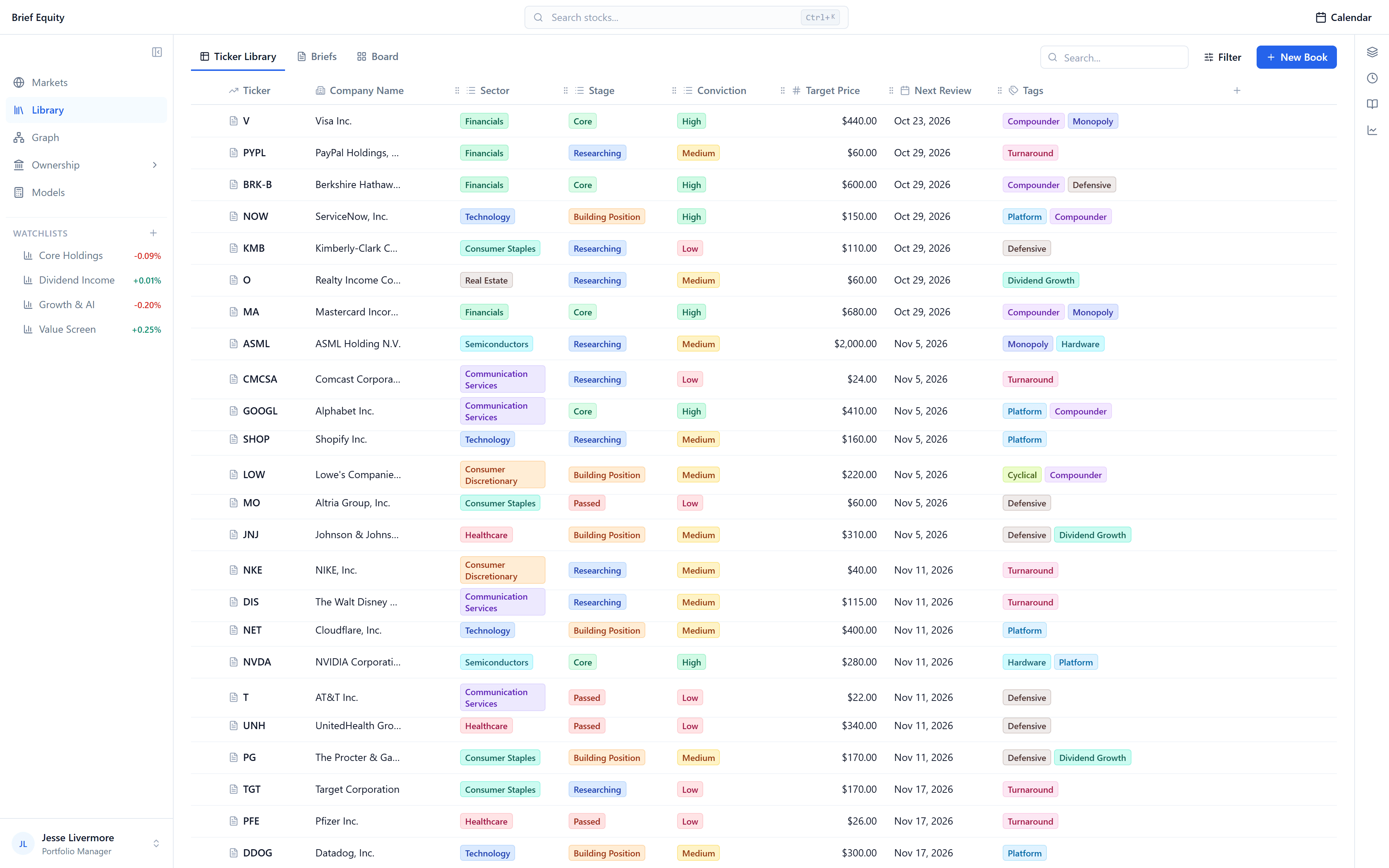Open the Company Name column header menu

(360, 91)
